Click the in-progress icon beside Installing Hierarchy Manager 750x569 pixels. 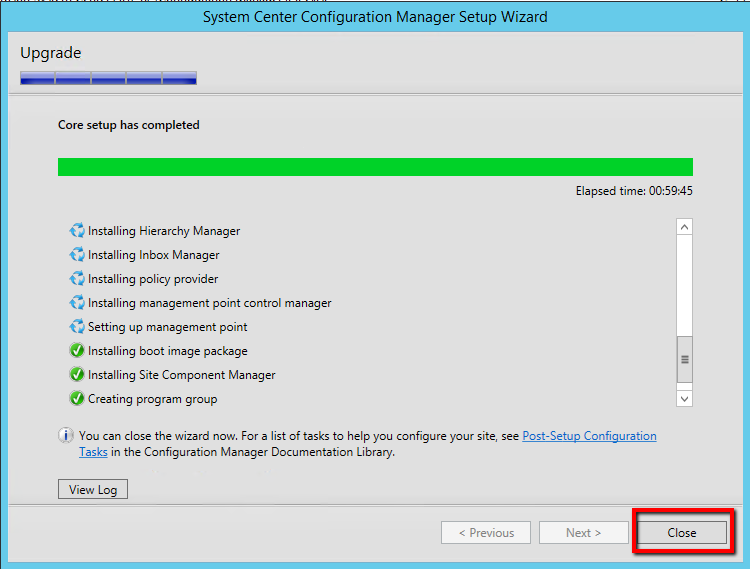[77, 231]
